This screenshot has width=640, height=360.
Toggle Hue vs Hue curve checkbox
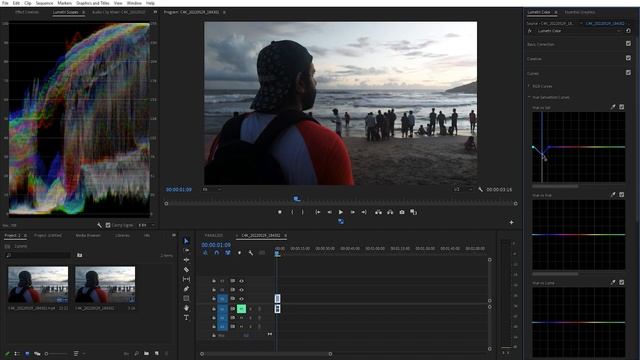[622, 195]
